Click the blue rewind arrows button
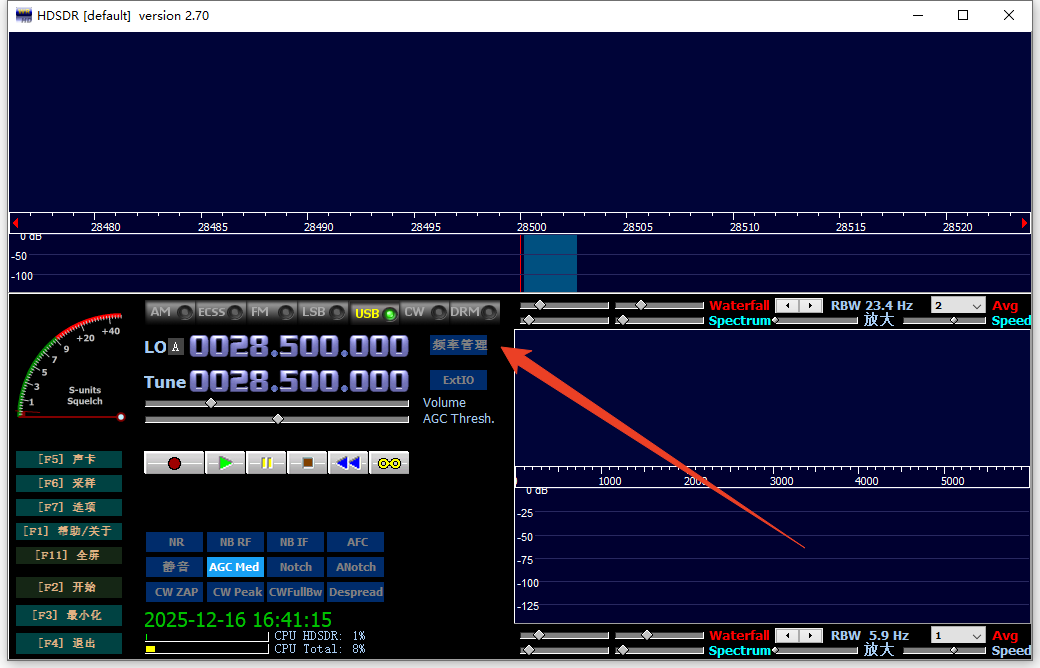 click(348, 463)
